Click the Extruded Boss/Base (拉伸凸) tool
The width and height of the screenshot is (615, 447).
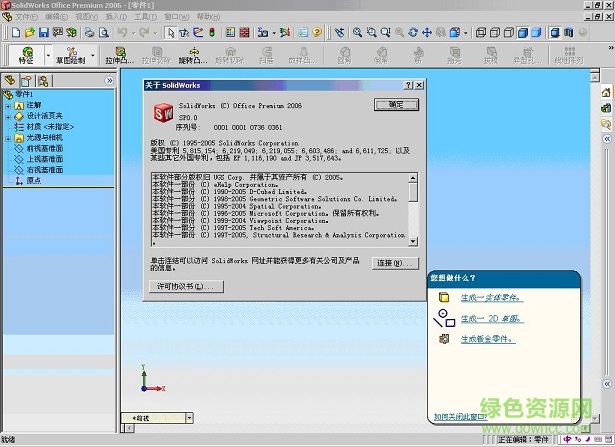pos(120,55)
